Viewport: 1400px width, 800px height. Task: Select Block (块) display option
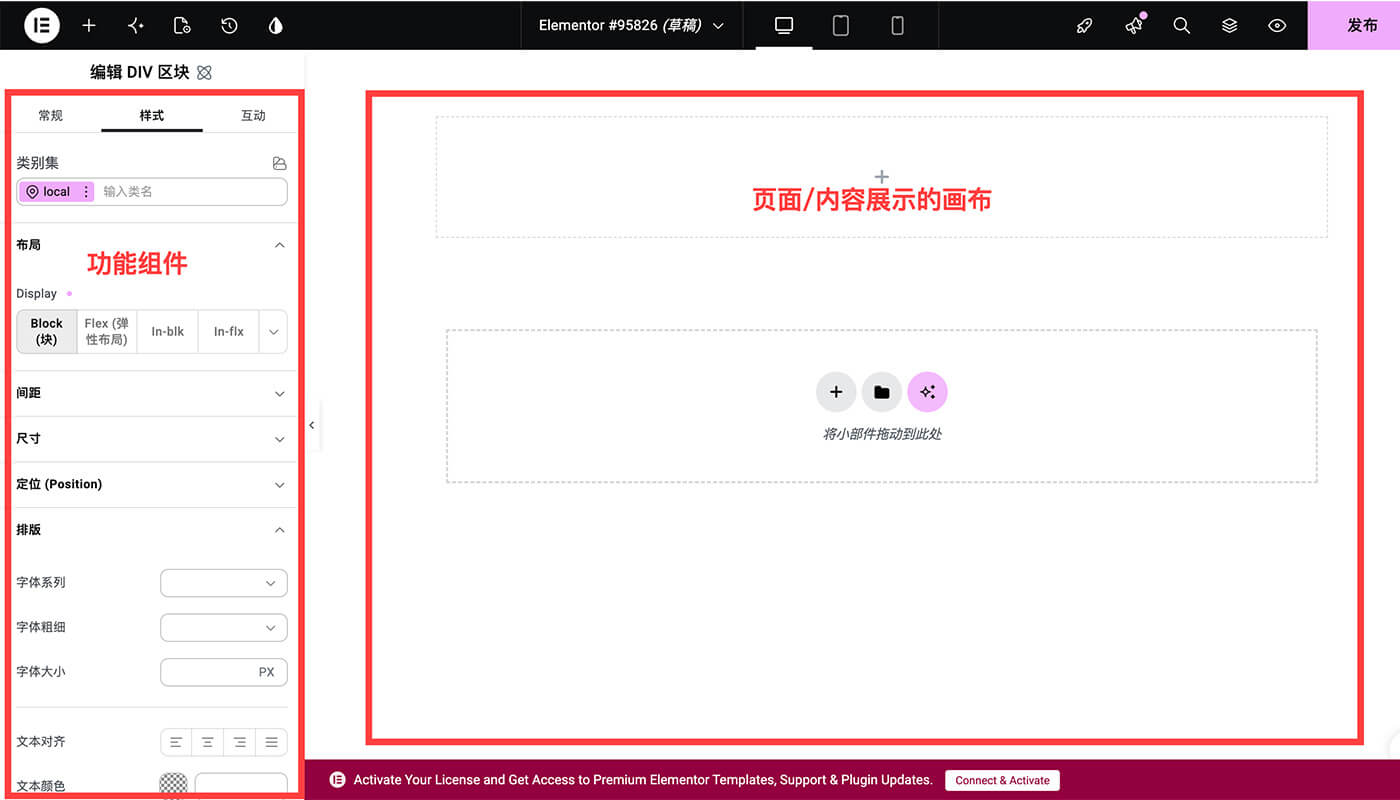[x=47, y=332]
